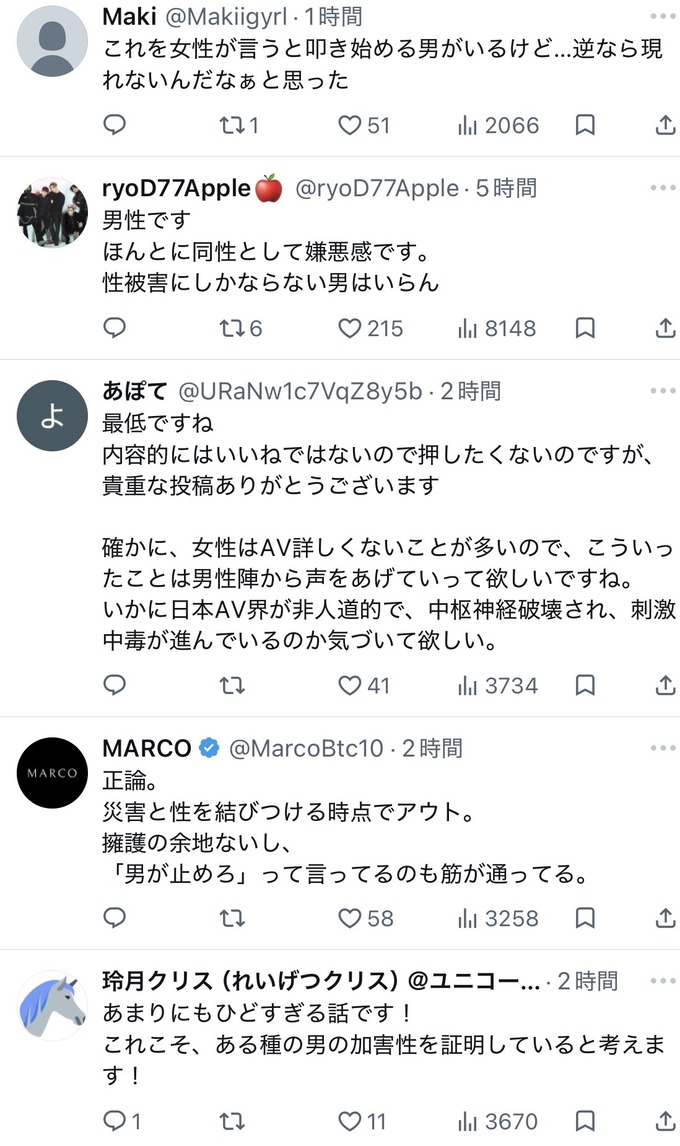
Task: Retweet the あぽて post
Action: tap(233, 686)
